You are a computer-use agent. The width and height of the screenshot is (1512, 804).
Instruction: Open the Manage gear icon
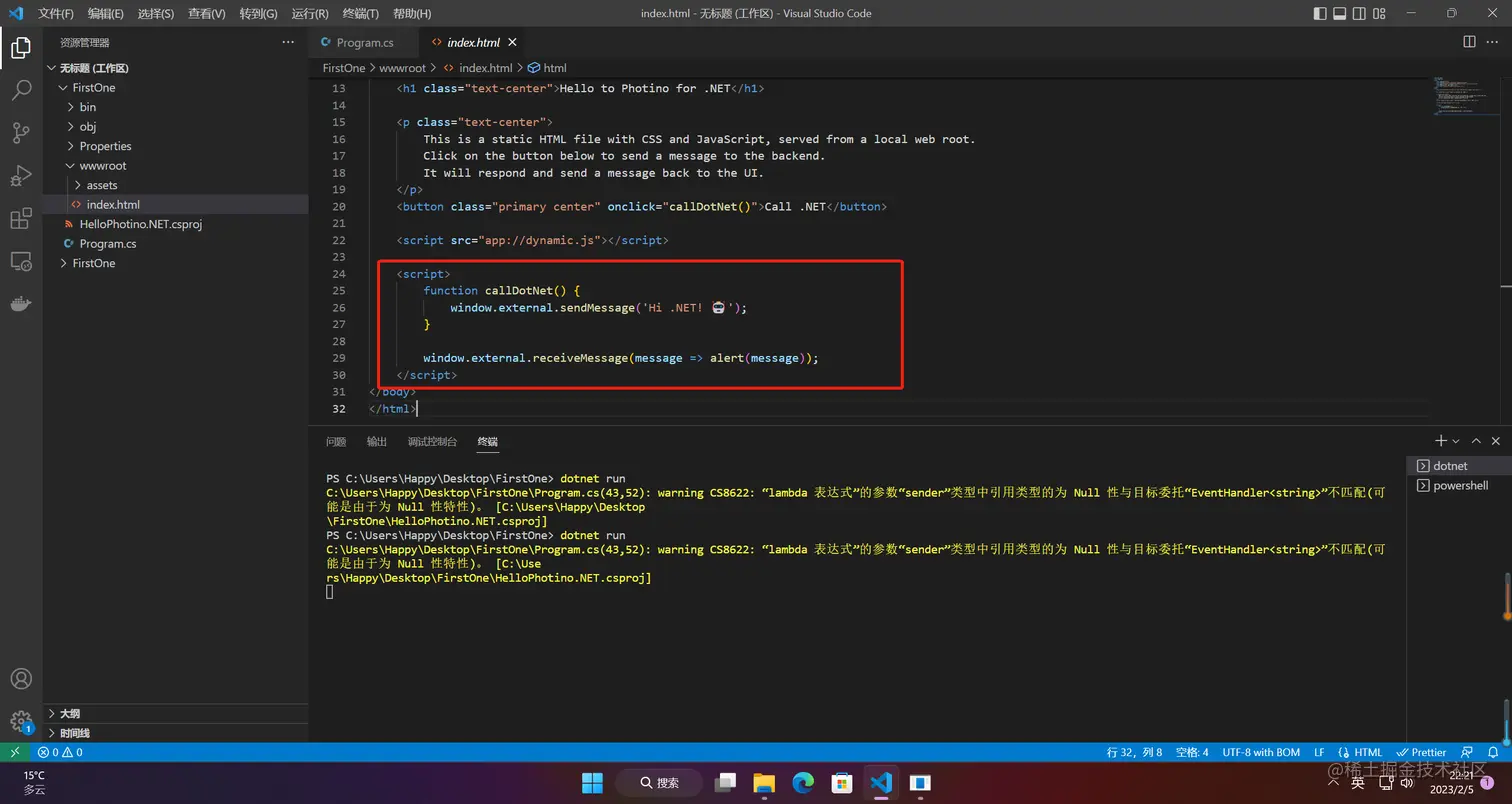(x=21, y=721)
